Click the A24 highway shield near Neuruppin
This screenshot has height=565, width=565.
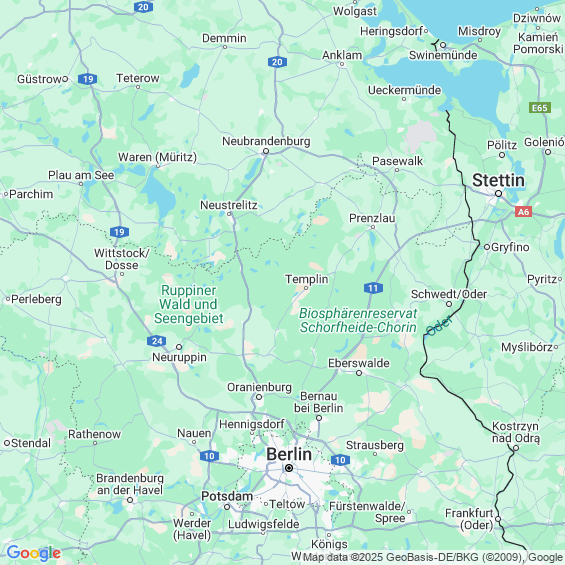157,341
